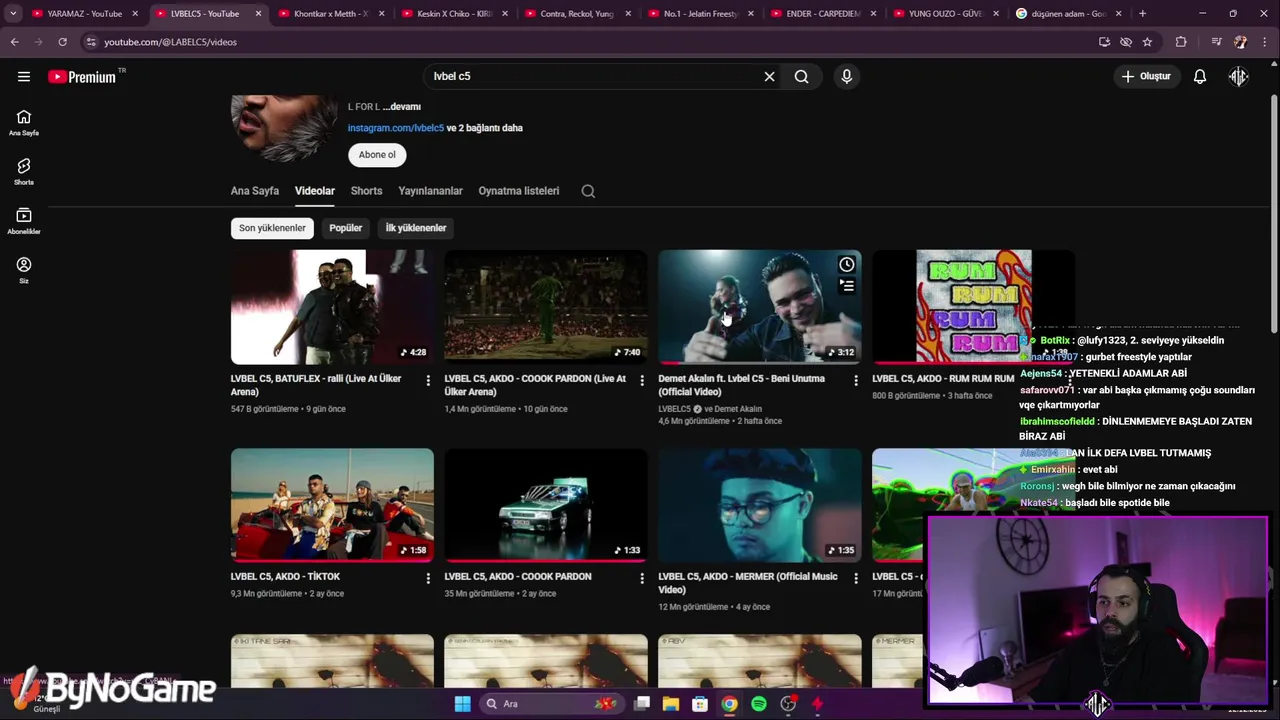Click the page vertical scrollbar
This screenshot has width=1280, height=720.
[1273, 213]
